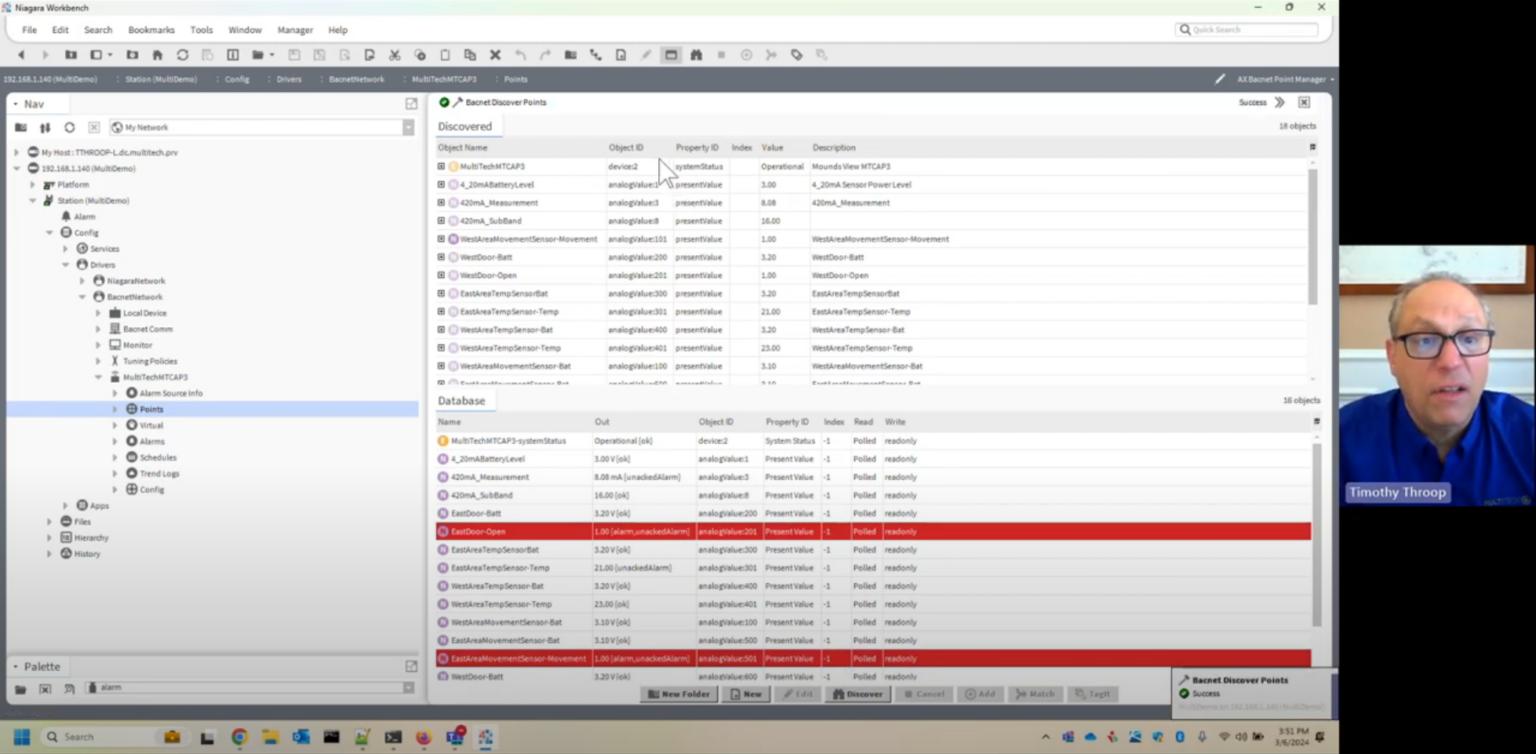Expand the NiagaraNetwork tree node
Viewport: 1536px width, 754px height.
point(82,281)
